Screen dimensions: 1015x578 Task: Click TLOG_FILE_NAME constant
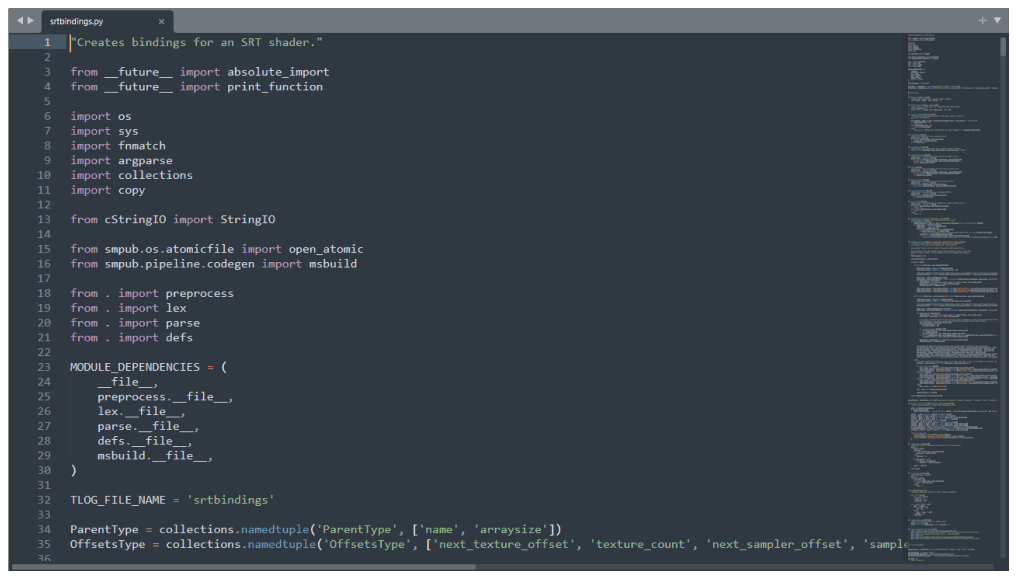point(118,500)
